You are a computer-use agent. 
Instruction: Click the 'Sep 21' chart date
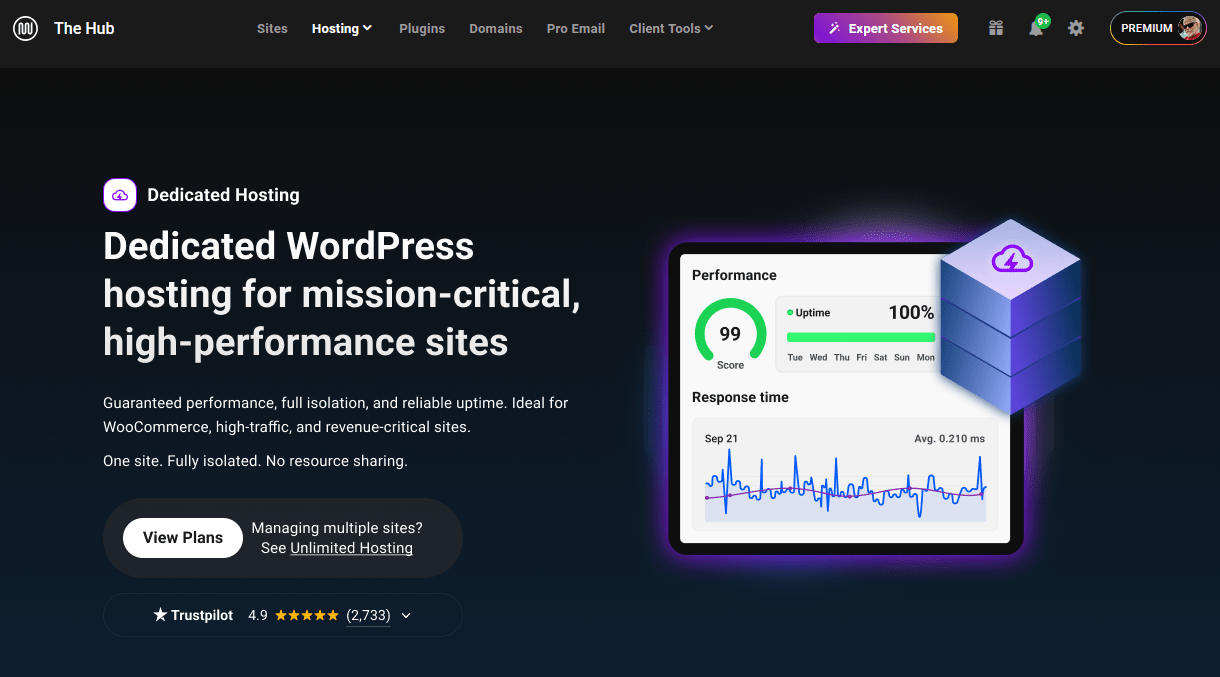[x=721, y=439]
